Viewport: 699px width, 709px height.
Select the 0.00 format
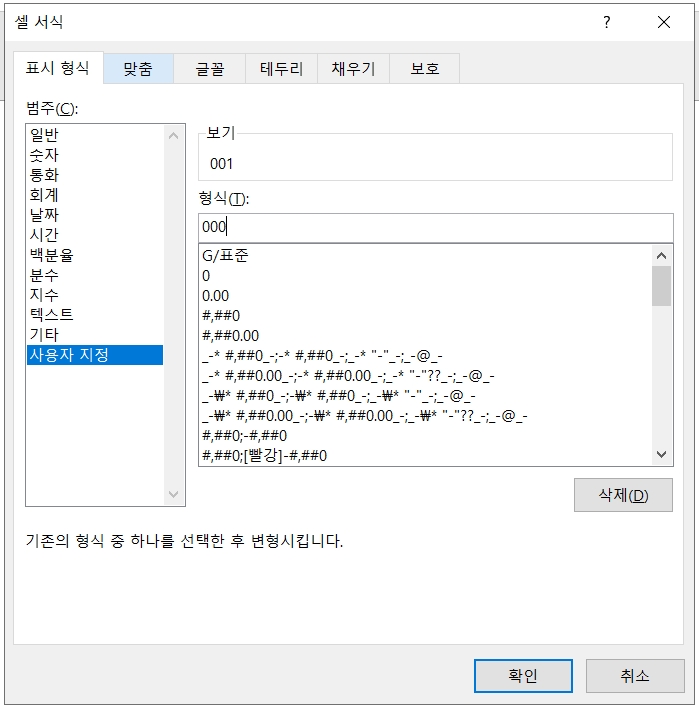click(425, 296)
